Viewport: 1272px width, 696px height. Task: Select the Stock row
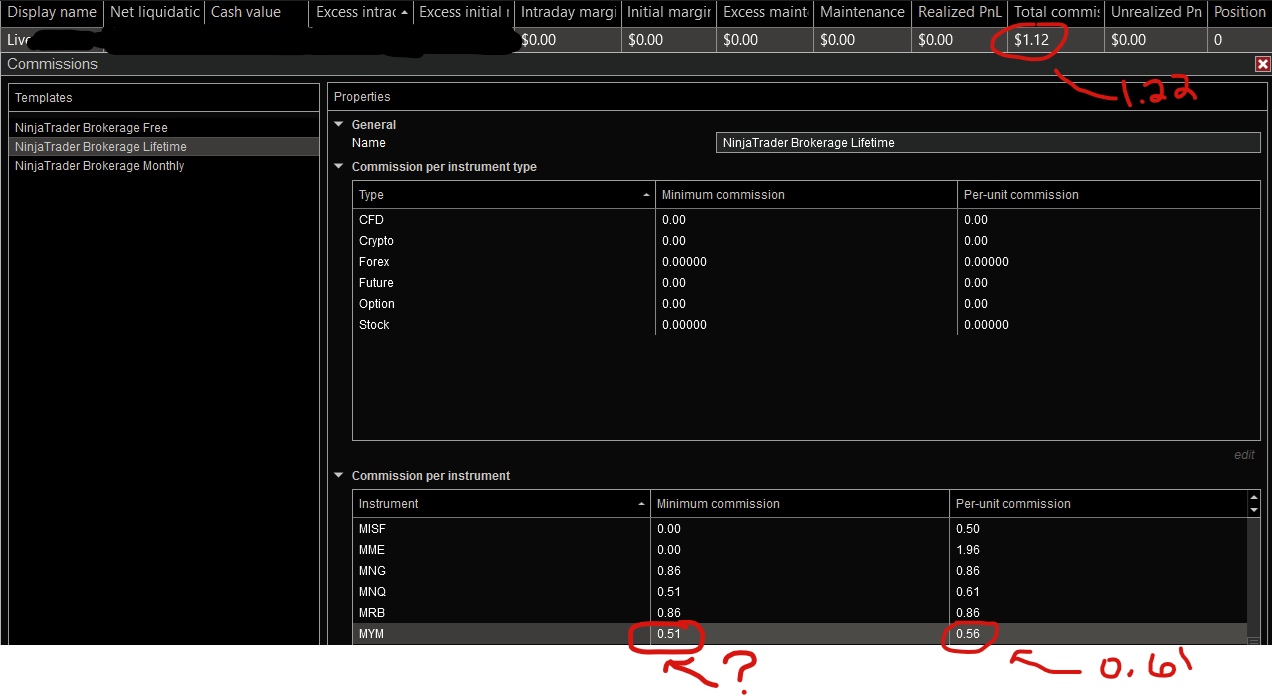[x=806, y=325]
